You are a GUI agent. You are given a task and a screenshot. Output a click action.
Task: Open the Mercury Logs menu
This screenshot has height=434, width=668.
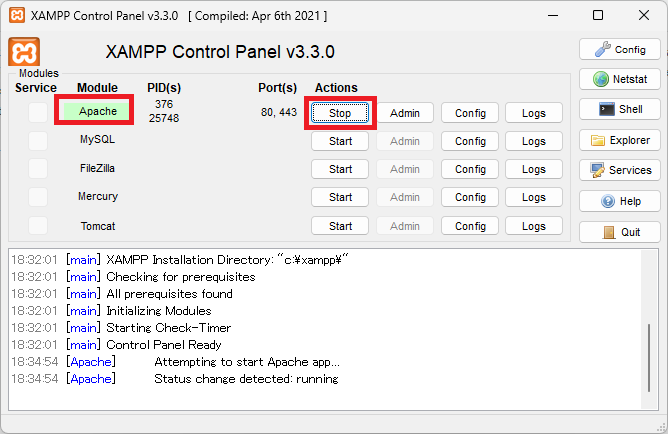pyautogui.click(x=534, y=197)
